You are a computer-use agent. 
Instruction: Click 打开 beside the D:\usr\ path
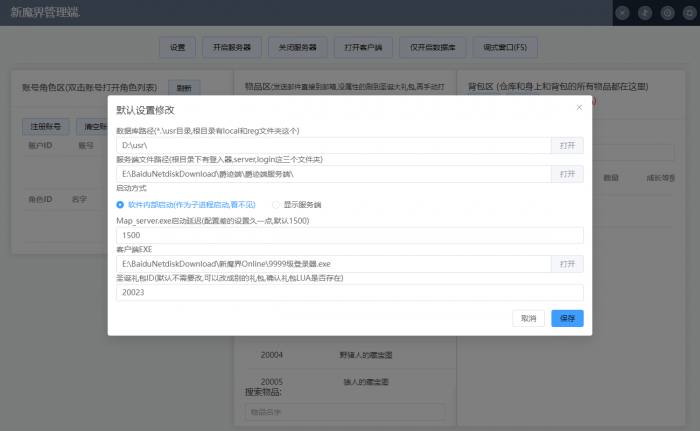tap(567, 146)
